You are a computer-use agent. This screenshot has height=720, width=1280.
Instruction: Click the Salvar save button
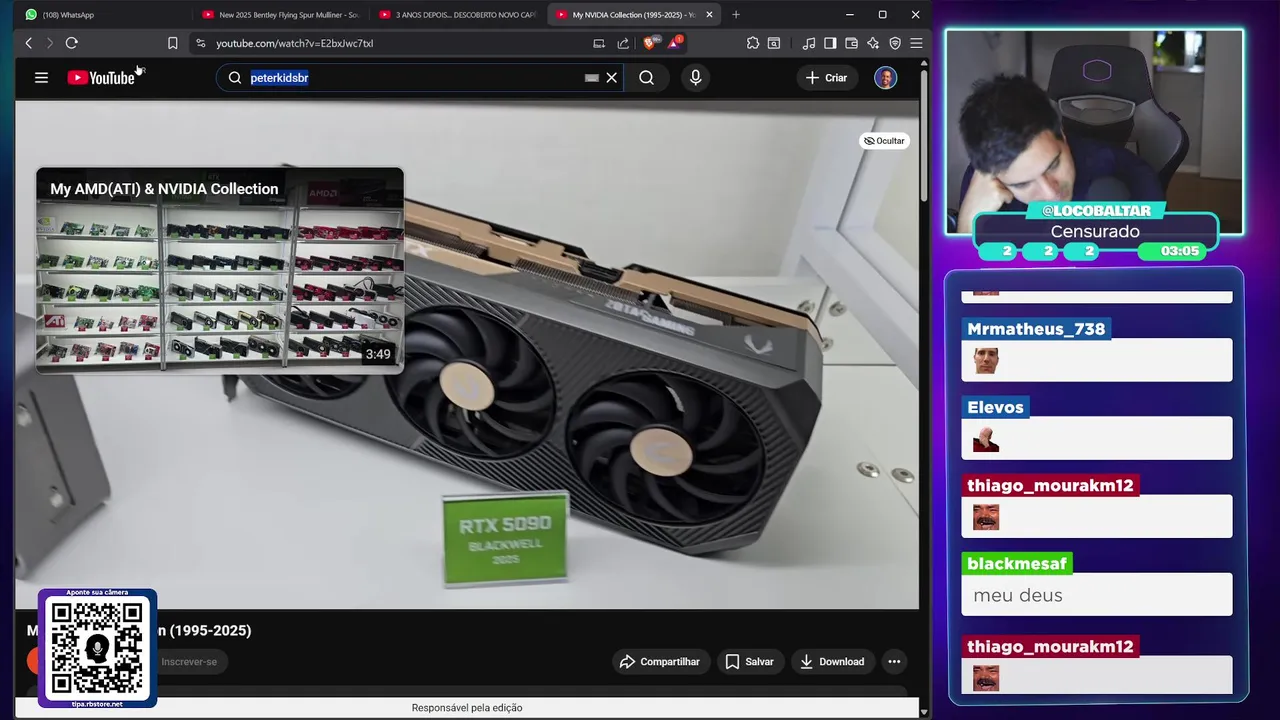coord(749,661)
